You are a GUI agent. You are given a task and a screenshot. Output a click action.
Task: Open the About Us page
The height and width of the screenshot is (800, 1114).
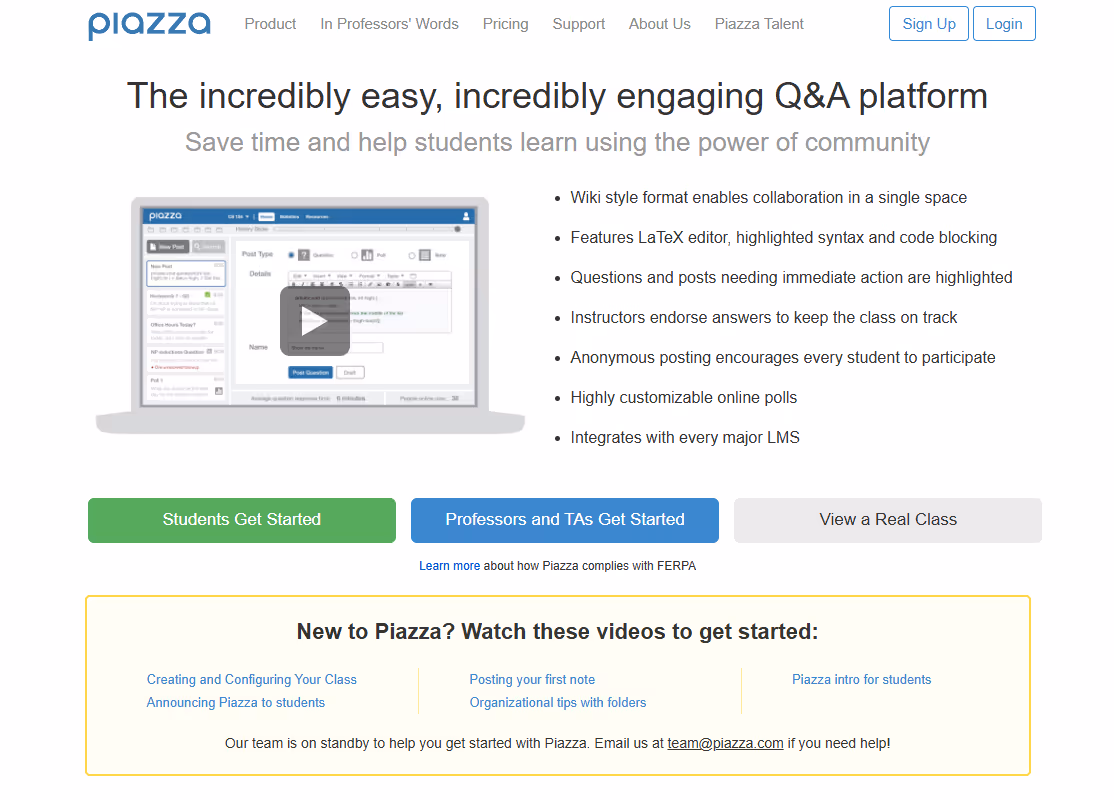point(659,24)
